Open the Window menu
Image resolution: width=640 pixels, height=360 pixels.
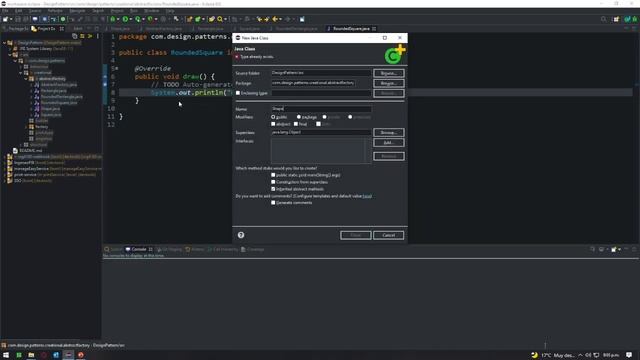[151, 11]
